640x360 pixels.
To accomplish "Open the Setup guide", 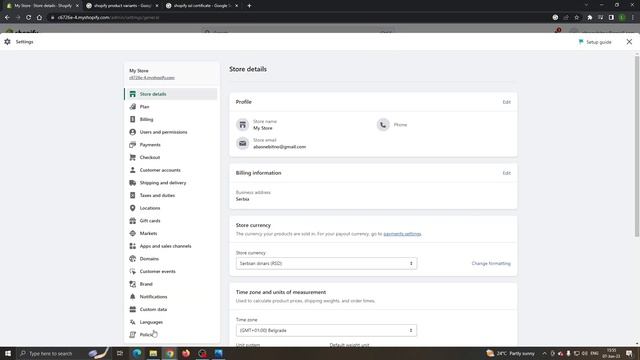I will point(595,42).
